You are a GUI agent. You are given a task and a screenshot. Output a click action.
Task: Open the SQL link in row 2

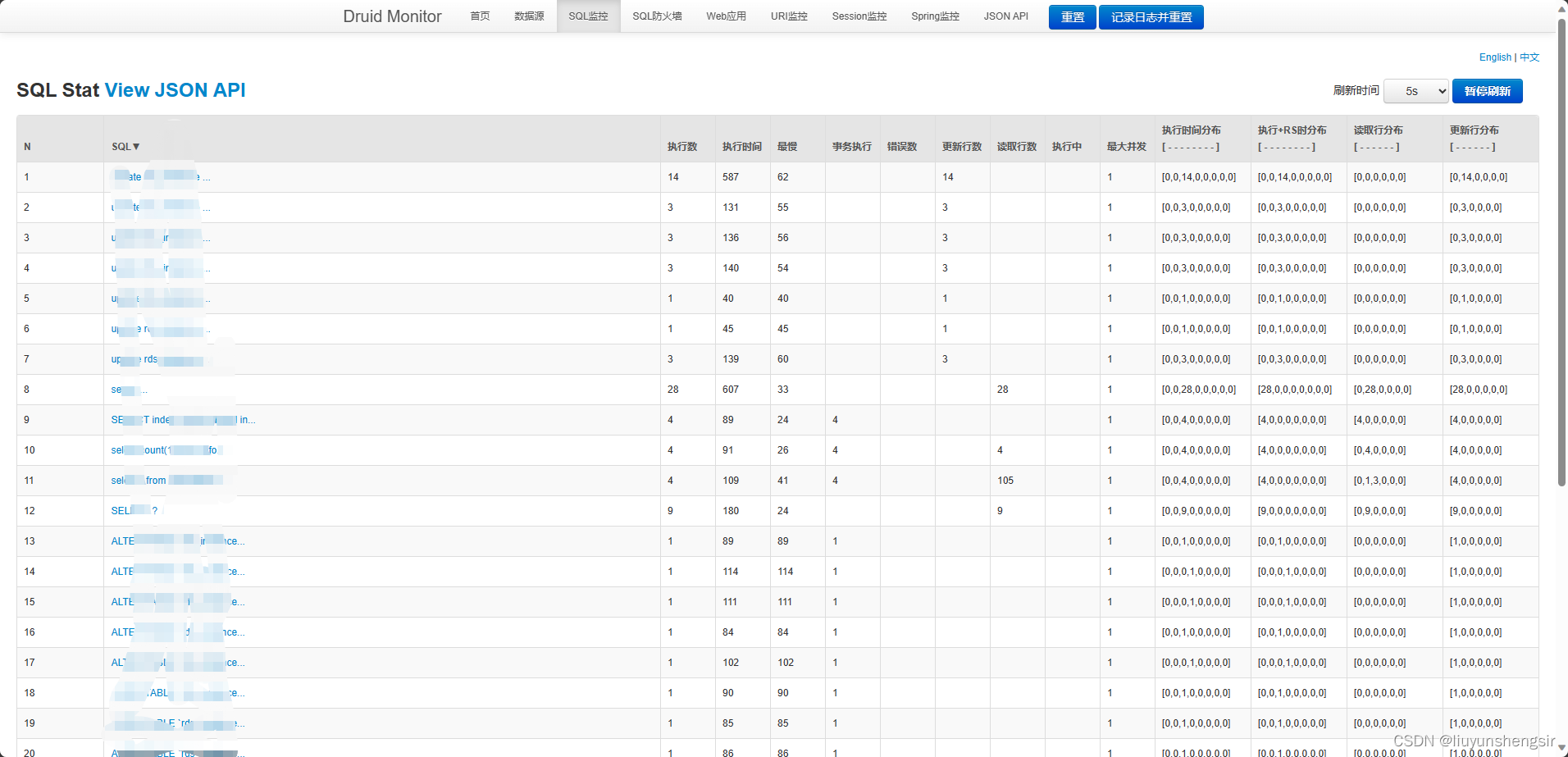161,207
